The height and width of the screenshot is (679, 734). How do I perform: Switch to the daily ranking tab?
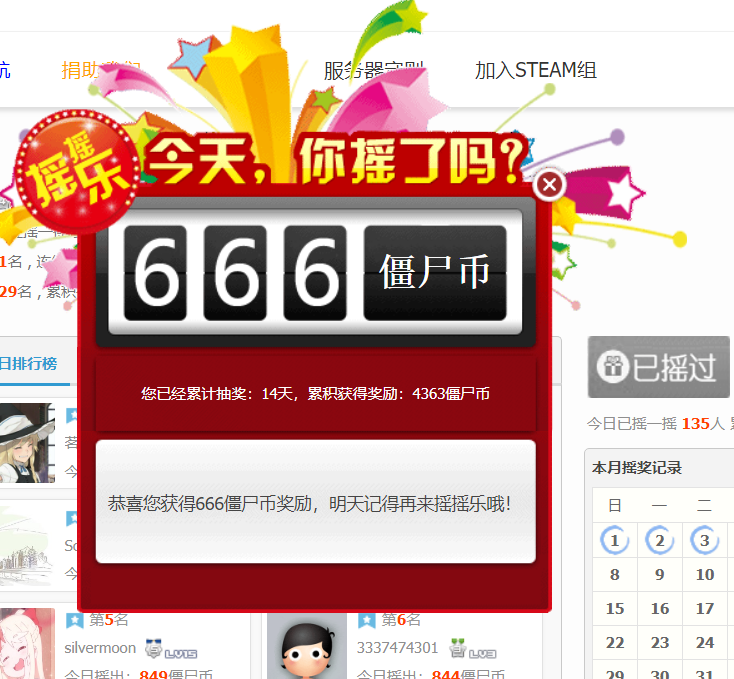[x=30, y=363]
